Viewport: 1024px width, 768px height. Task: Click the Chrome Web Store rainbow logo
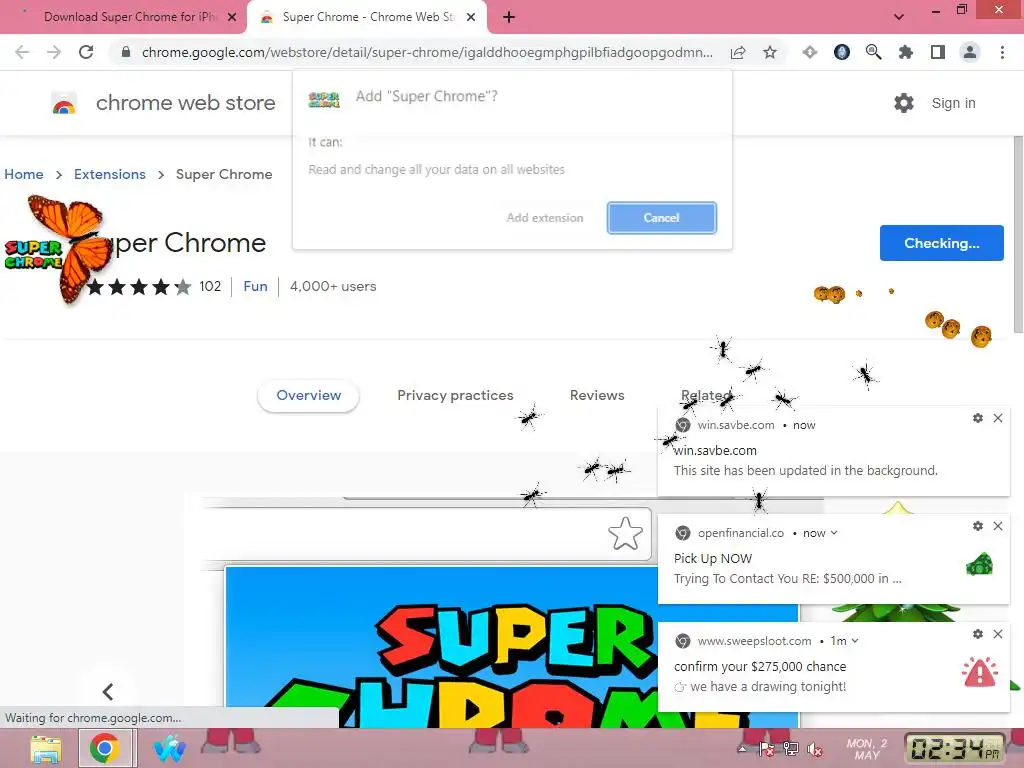click(64, 103)
